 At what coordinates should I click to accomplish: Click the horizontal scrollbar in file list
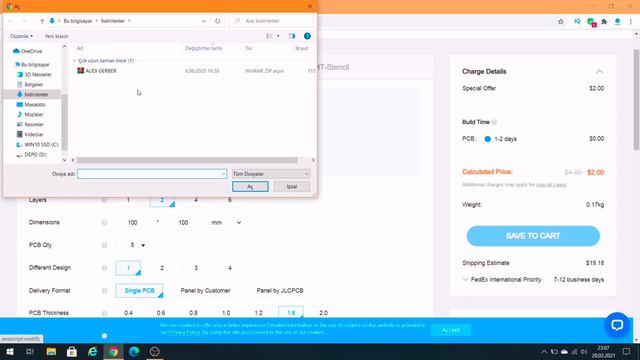[x=187, y=160]
